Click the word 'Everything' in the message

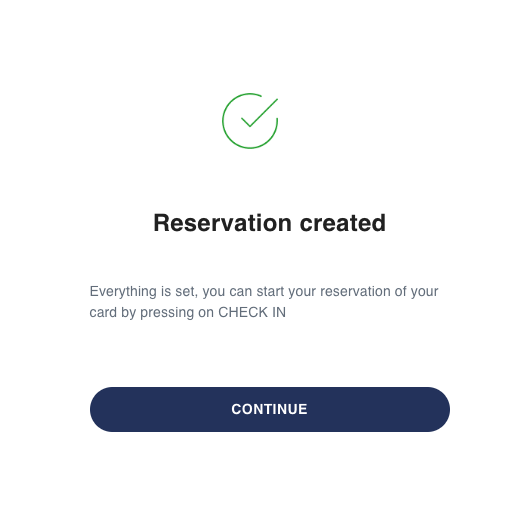tap(123, 292)
